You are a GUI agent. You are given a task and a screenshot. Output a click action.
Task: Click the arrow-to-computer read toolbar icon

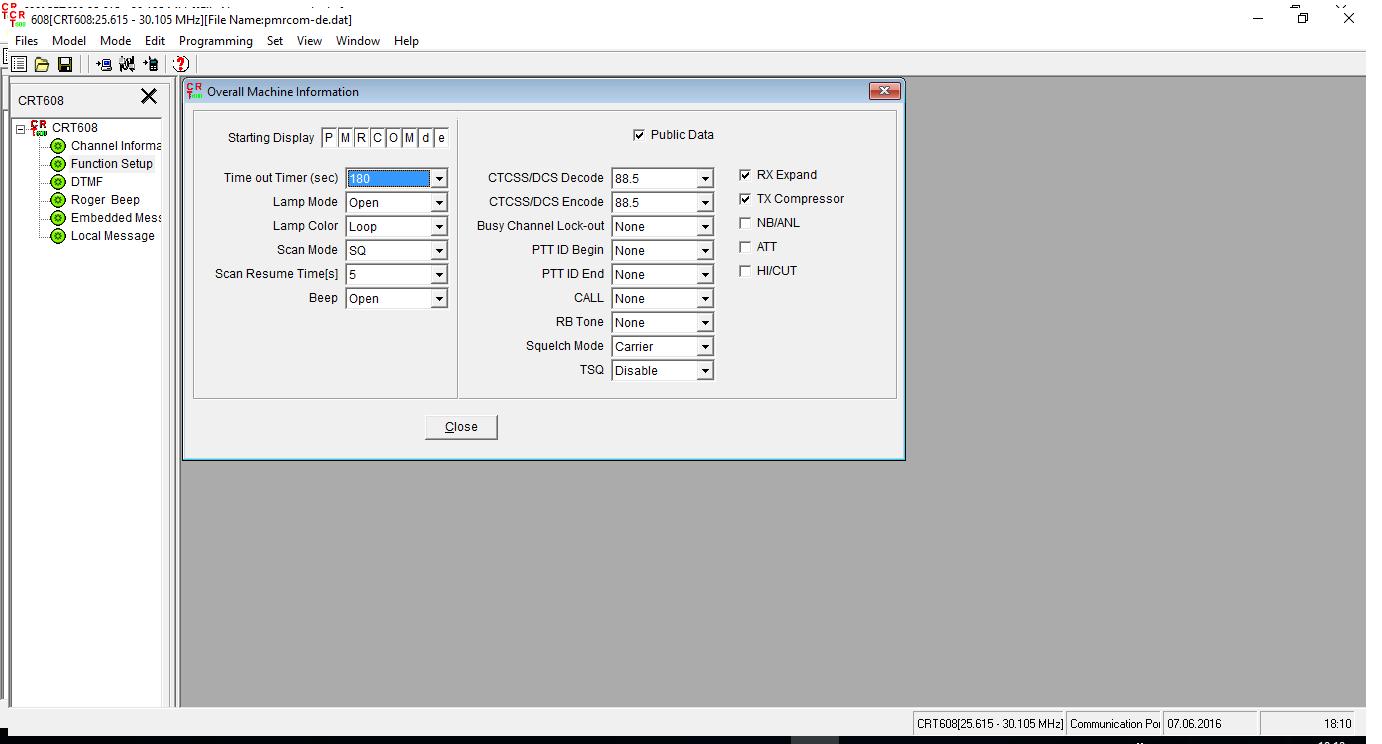(x=104, y=64)
